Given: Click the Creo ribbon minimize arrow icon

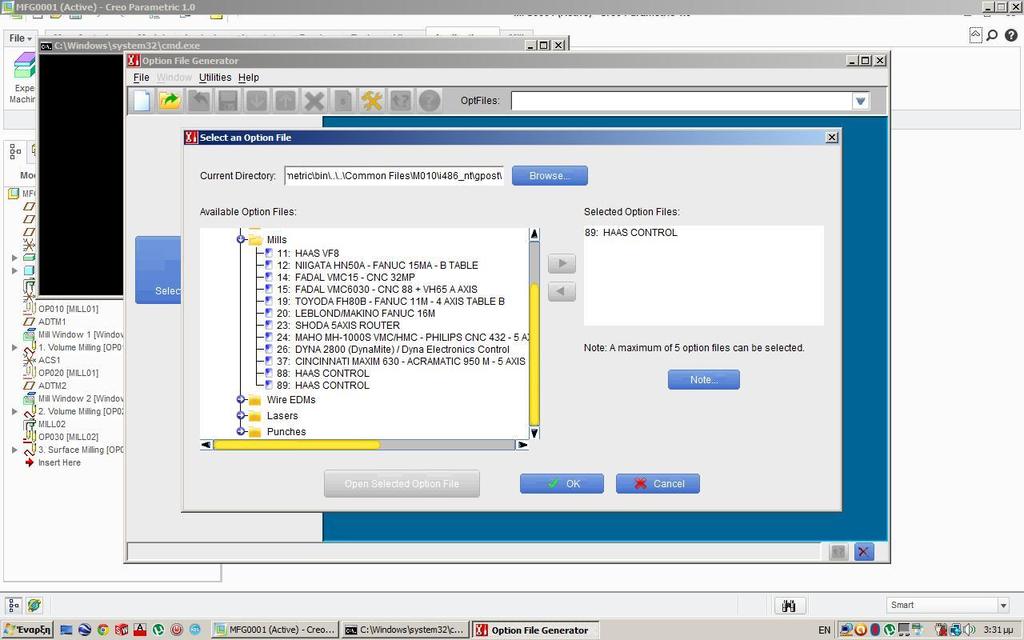Looking at the screenshot, I should 975,35.
